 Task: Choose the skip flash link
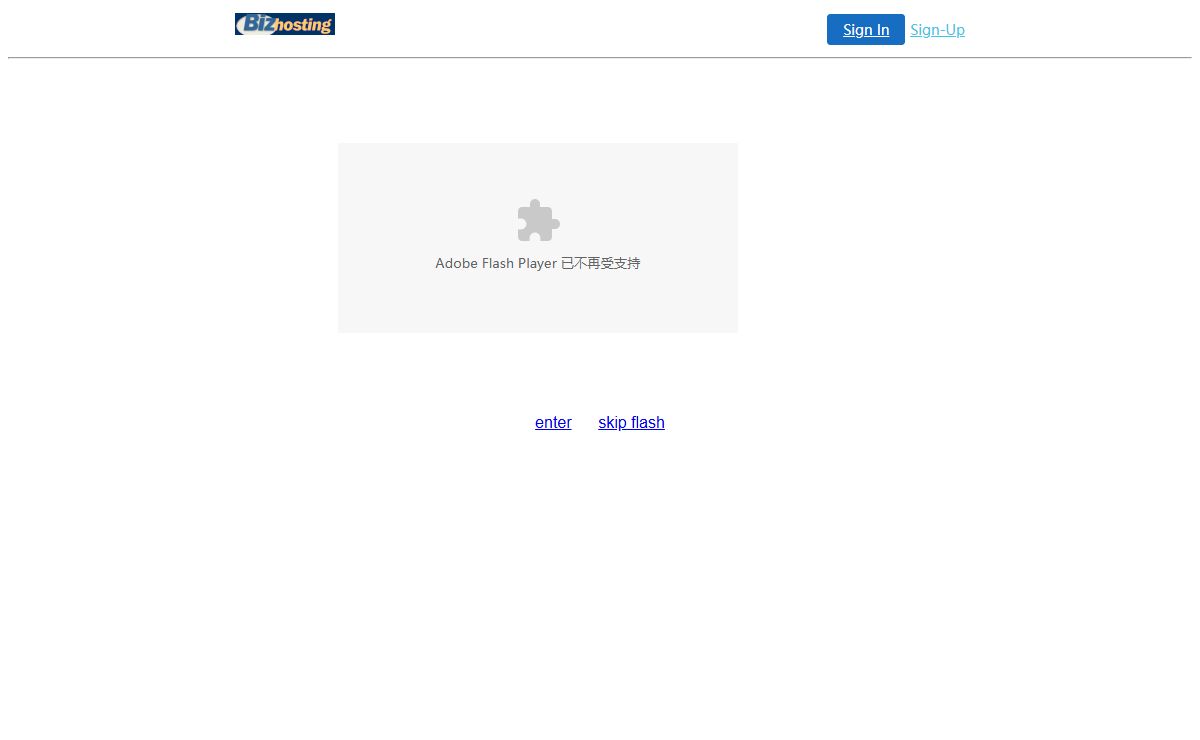(x=631, y=422)
